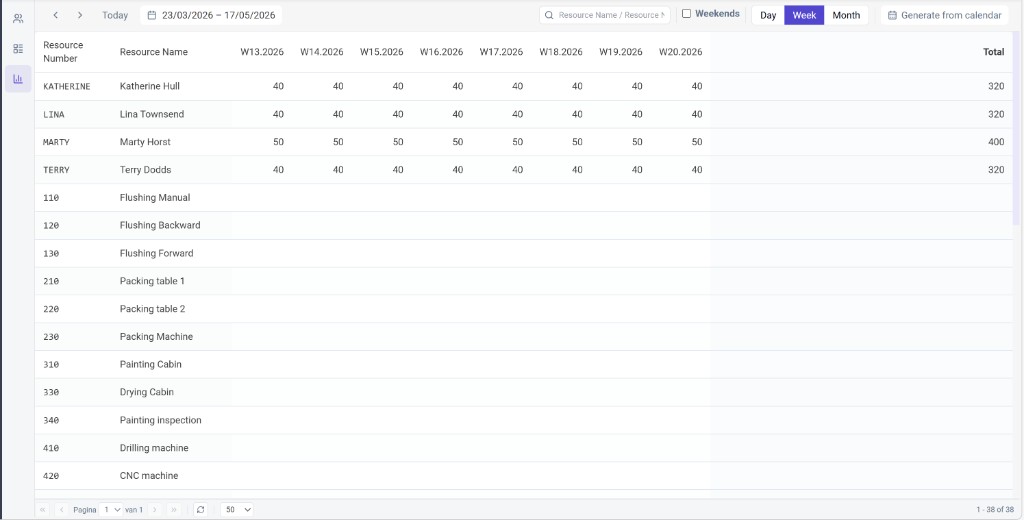Jump to the last page using double-arrow icon
This screenshot has height=520, width=1024.
click(174, 509)
